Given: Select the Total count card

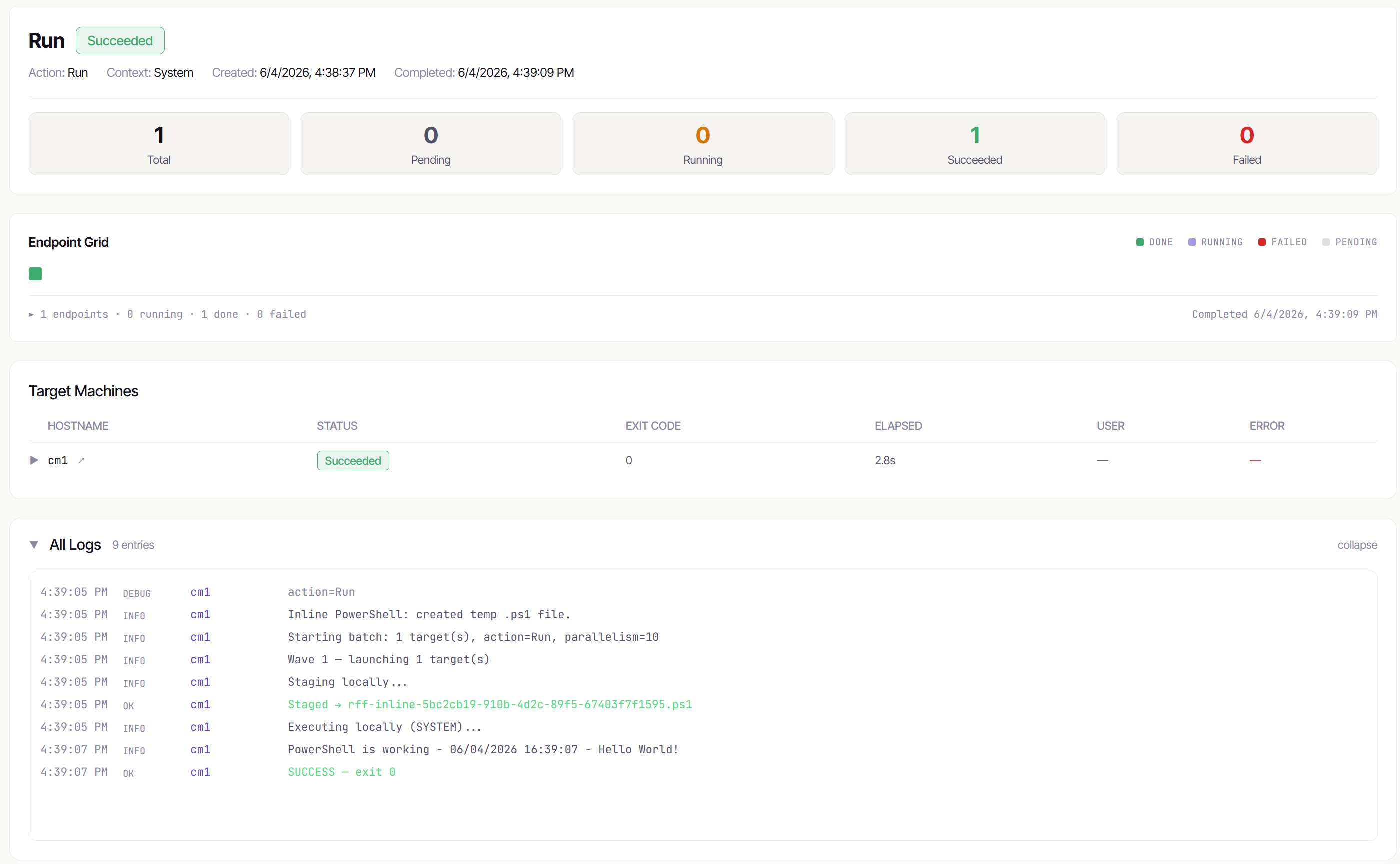Looking at the screenshot, I should (x=159, y=144).
